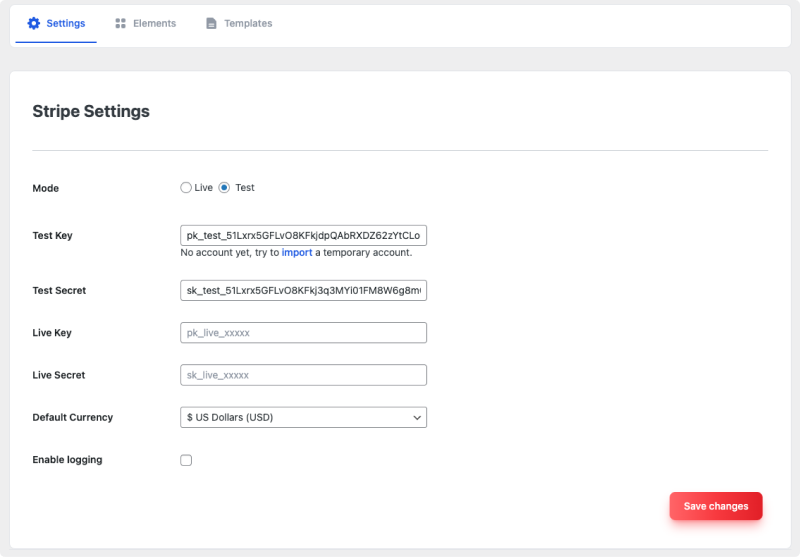Click the 'Enable logging' text label
Viewport: 800px width, 557px height.
(x=67, y=460)
